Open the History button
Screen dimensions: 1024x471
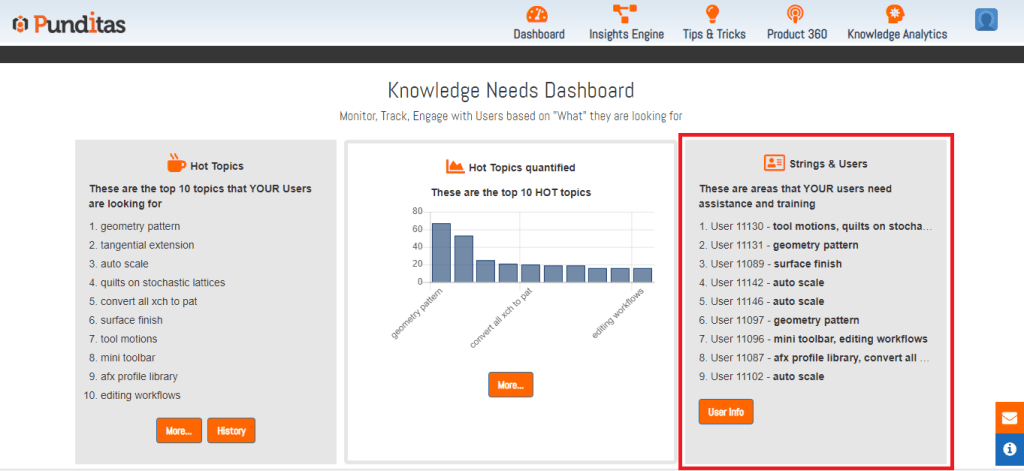[x=231, y=430]
